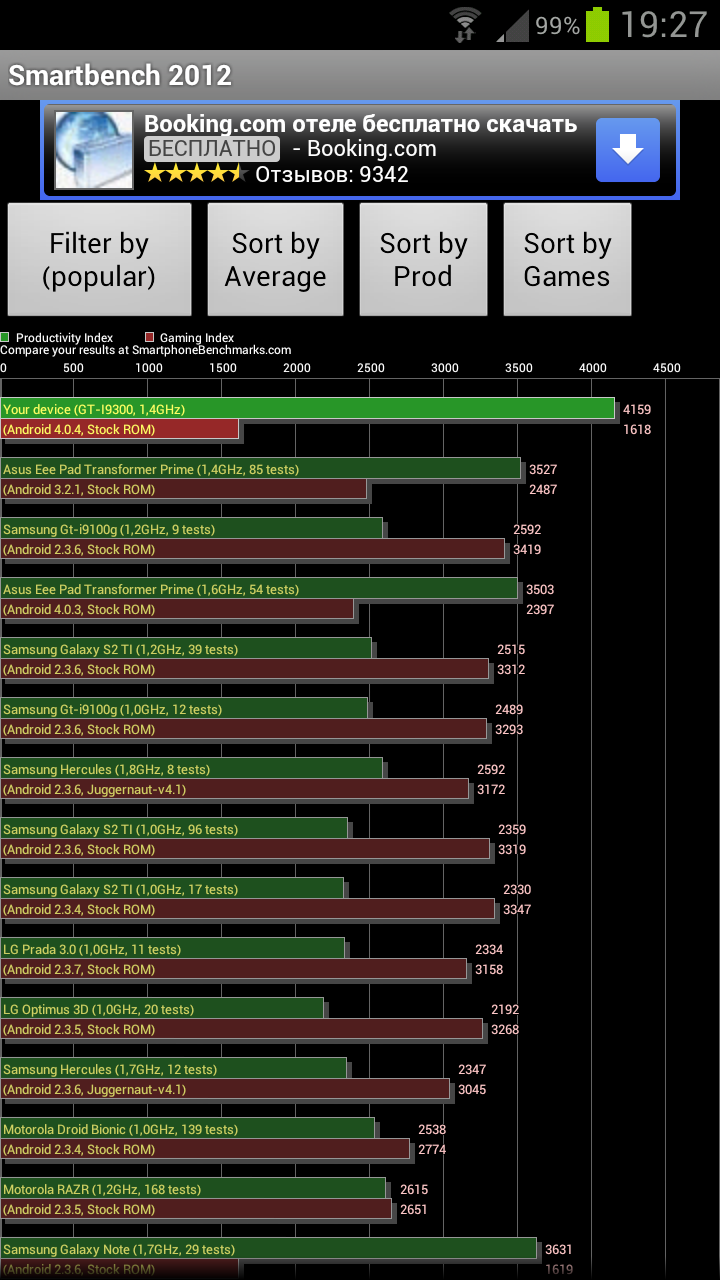This screenshot has height=1280, width=720.
Task: Select the LG Prada 3.0 bar
Action: pyautogui.click(x=173, y=949)
